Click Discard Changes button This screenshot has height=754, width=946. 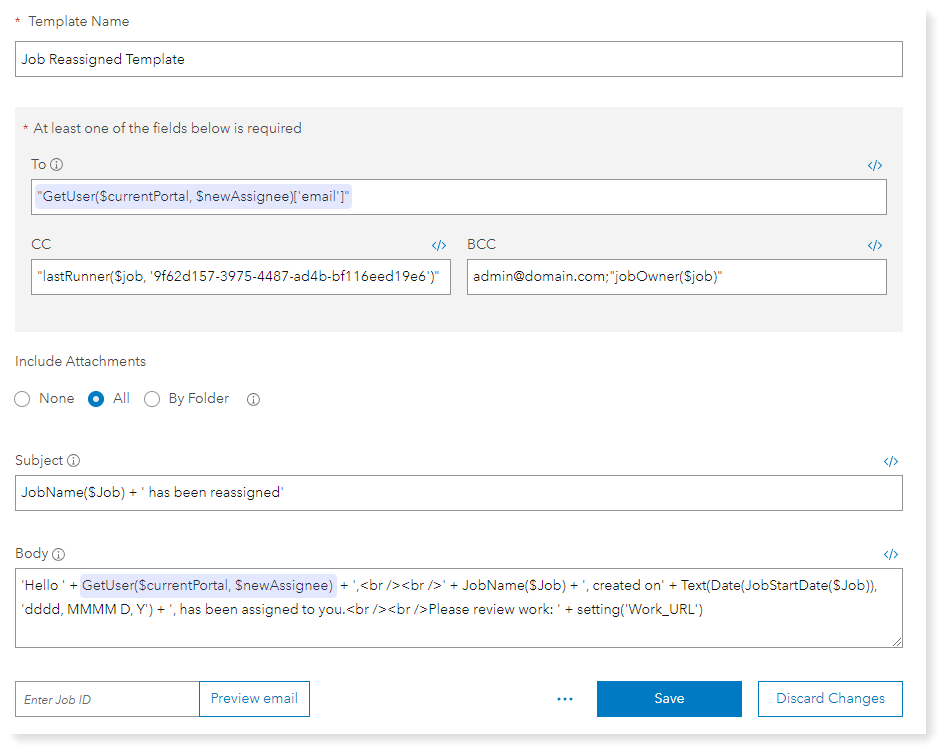(830, 699)
